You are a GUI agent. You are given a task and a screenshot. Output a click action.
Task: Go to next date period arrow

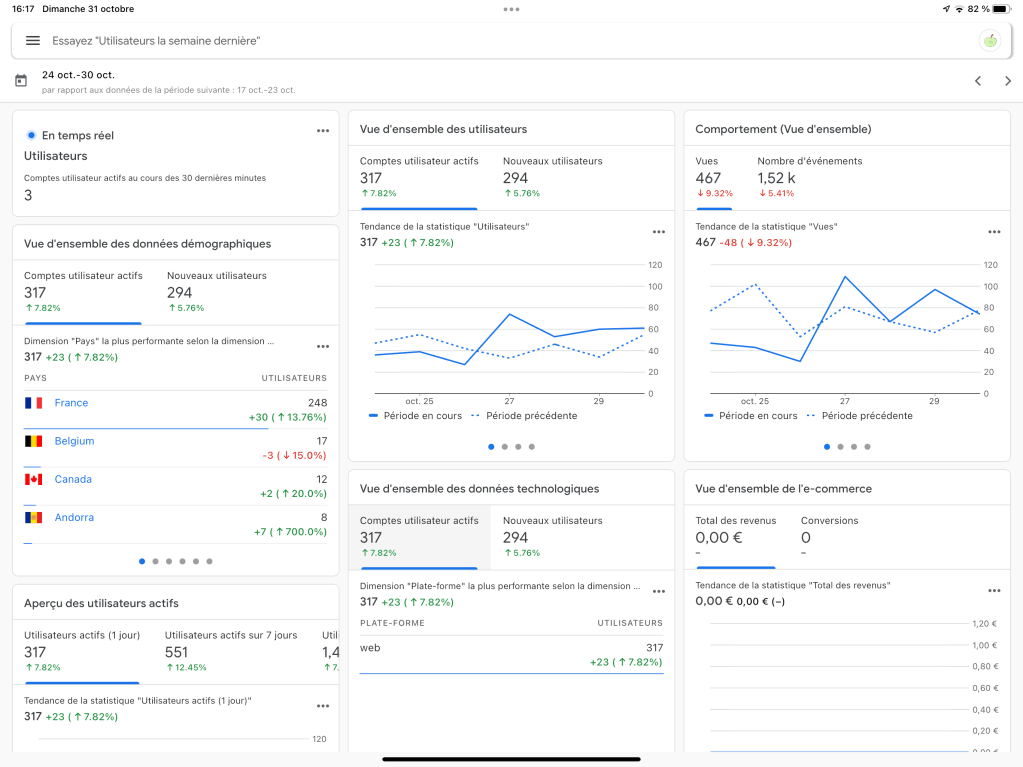[x=1007, y=81]
